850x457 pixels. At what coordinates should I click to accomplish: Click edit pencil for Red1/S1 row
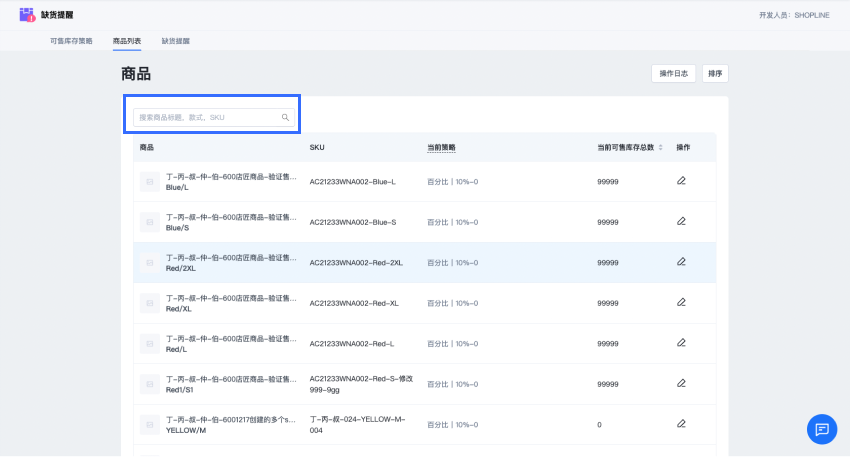point(681,383)
